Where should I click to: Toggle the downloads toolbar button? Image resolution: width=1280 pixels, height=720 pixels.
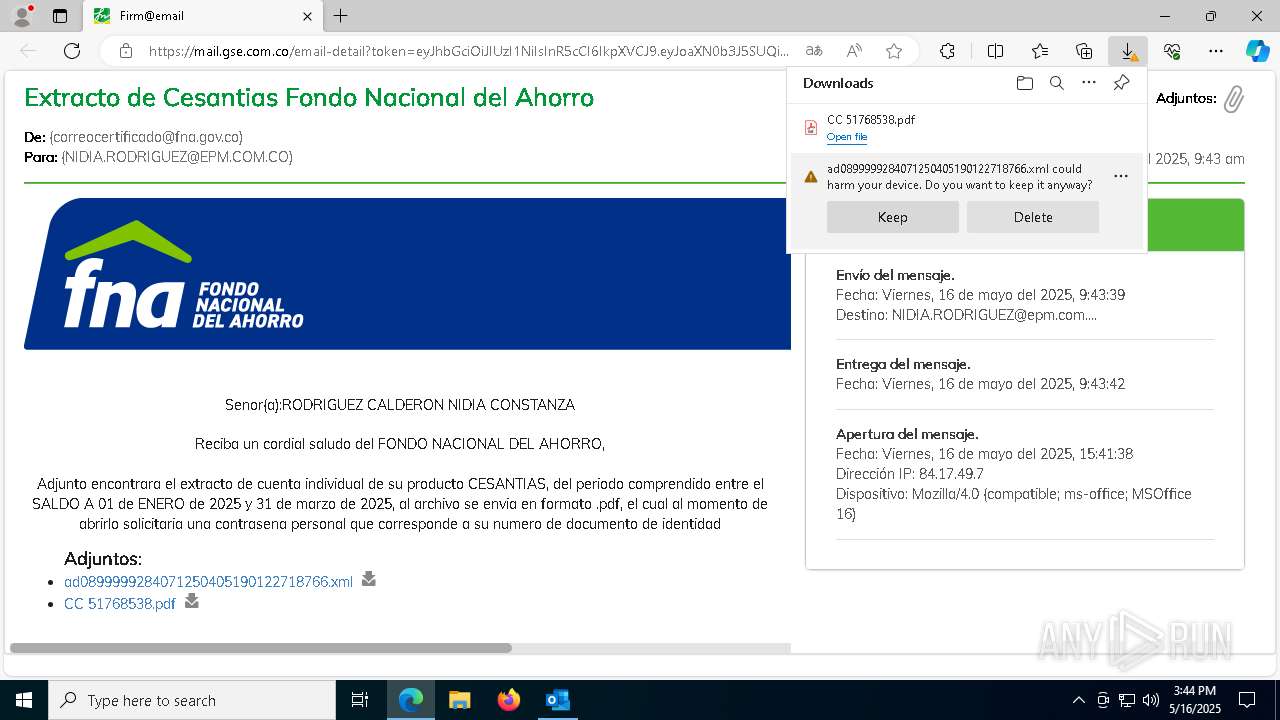(x=1128, y=51)
